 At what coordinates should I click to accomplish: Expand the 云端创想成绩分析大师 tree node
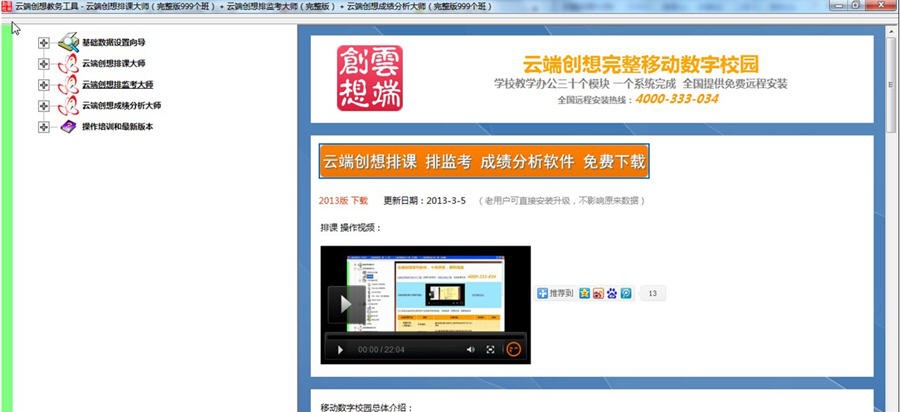(x=44, y=106)
